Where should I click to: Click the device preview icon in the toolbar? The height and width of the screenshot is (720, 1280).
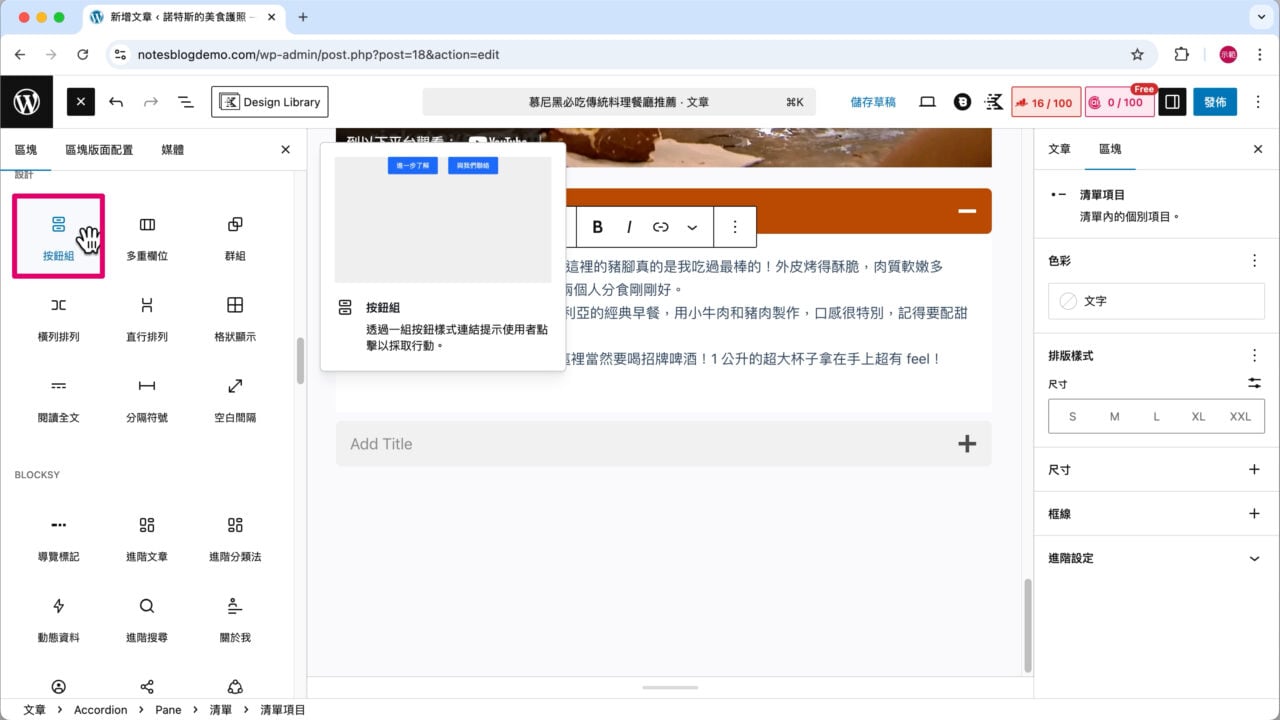(927, 101)
